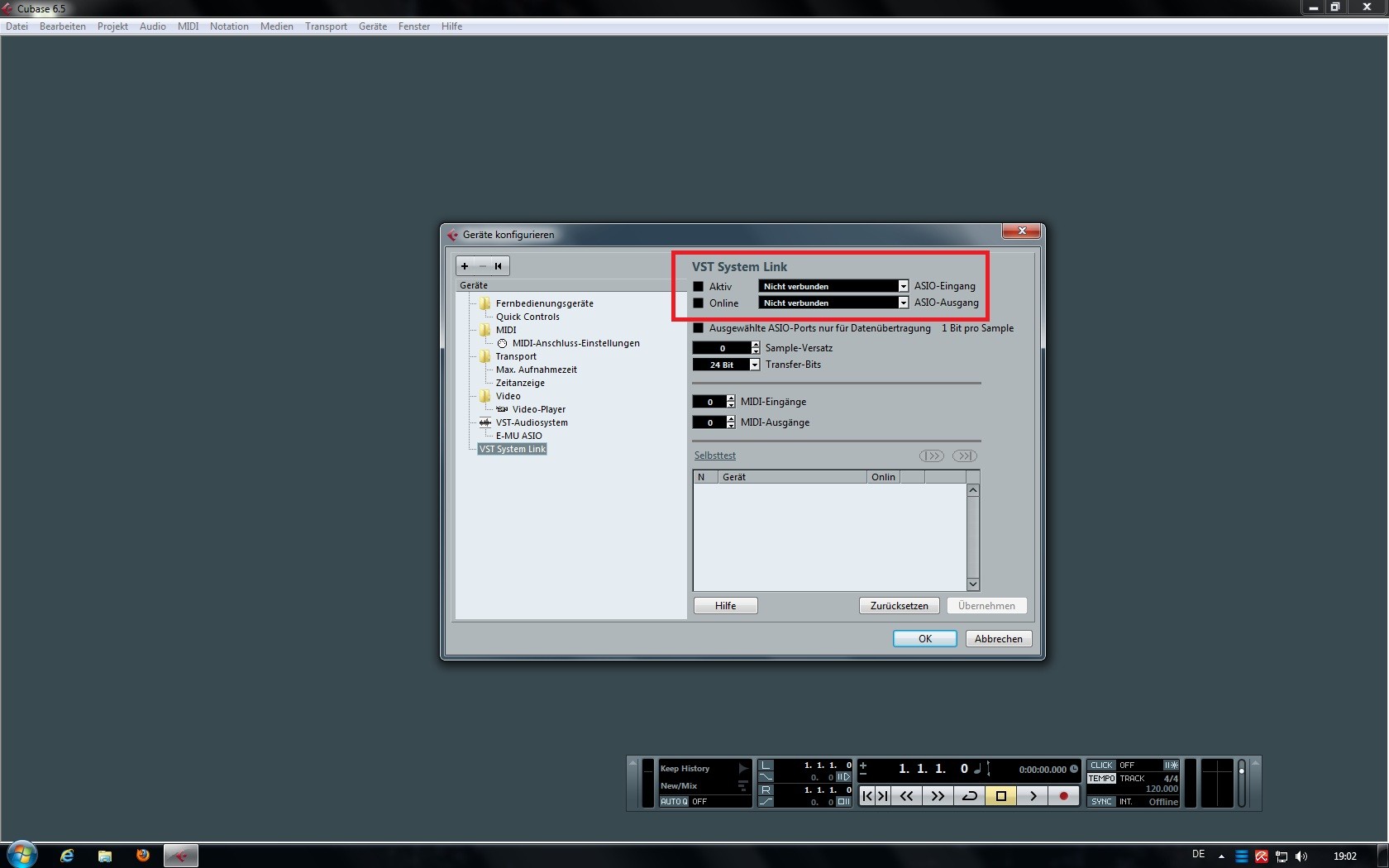Open Firefox from the taskbar
Image resolution: width=1389 pixels, height=868 pixels.
pos(143,856)
